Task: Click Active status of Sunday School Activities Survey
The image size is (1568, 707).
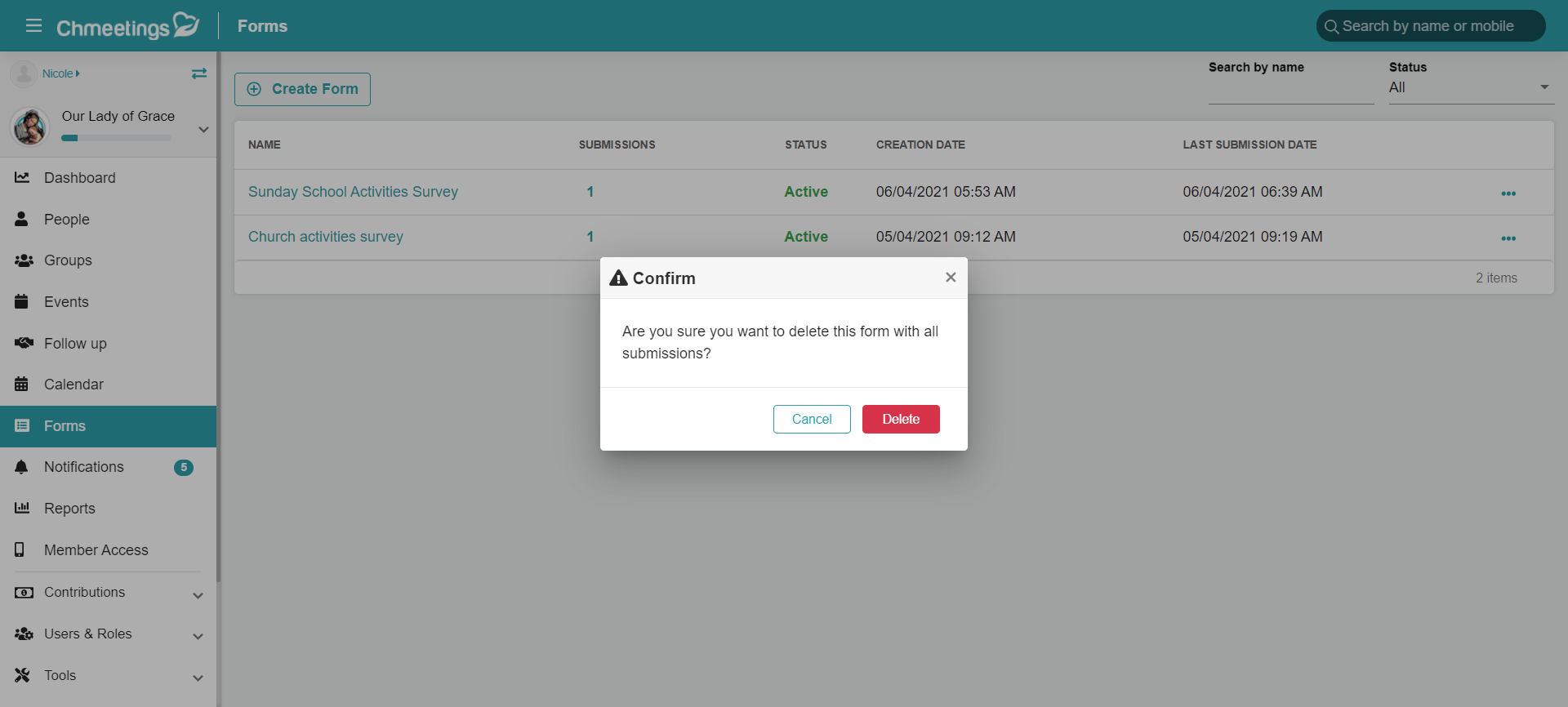Action: pyautogui.click(x=806, y=192)
